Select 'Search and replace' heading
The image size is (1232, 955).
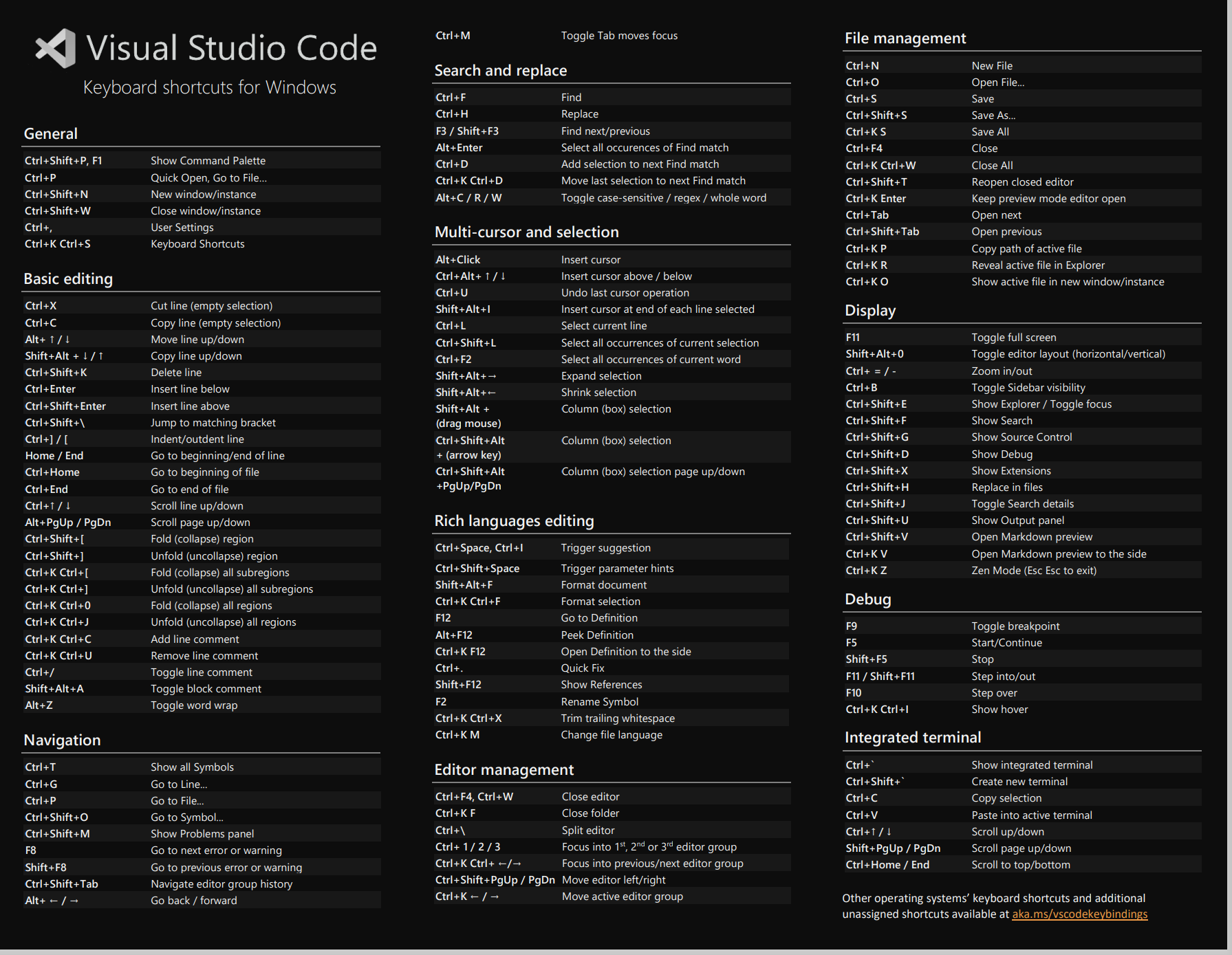coord(501,71)
